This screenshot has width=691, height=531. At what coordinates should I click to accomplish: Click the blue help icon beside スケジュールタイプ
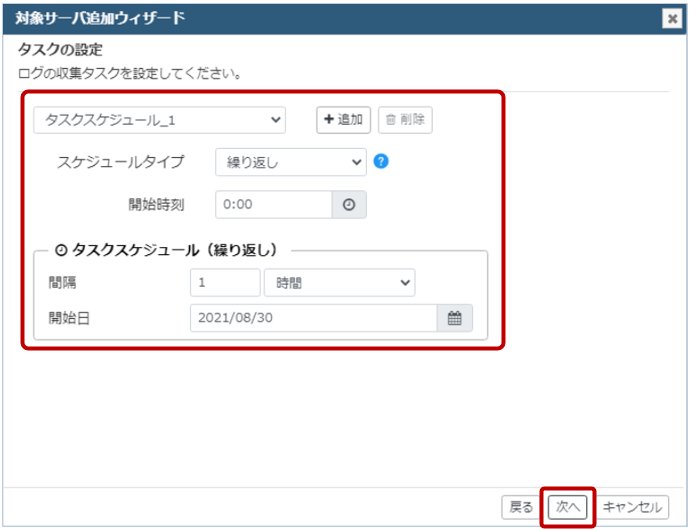point(381,161)
